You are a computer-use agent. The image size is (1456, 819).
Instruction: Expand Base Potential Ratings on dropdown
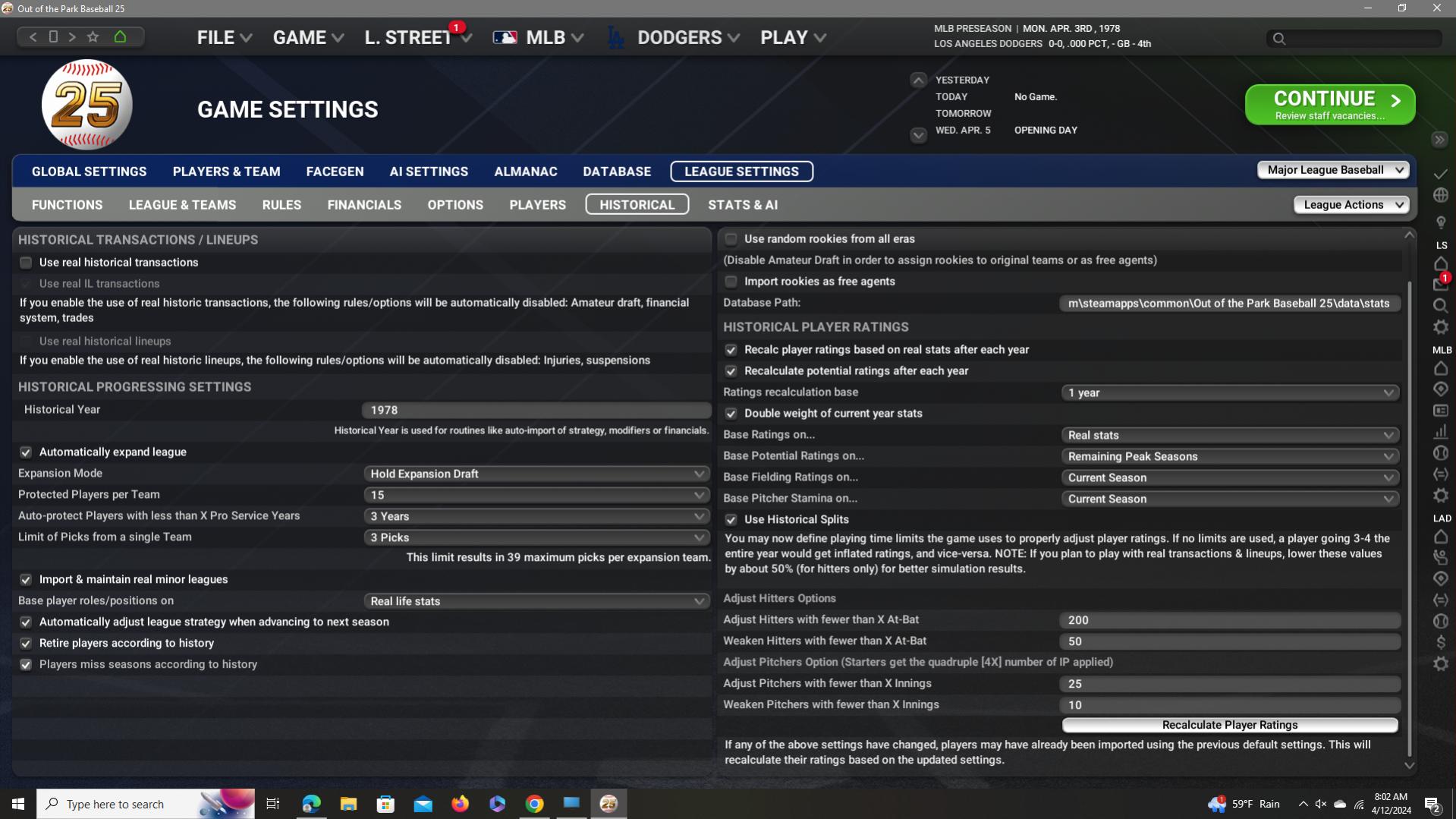pos(1229,456)
